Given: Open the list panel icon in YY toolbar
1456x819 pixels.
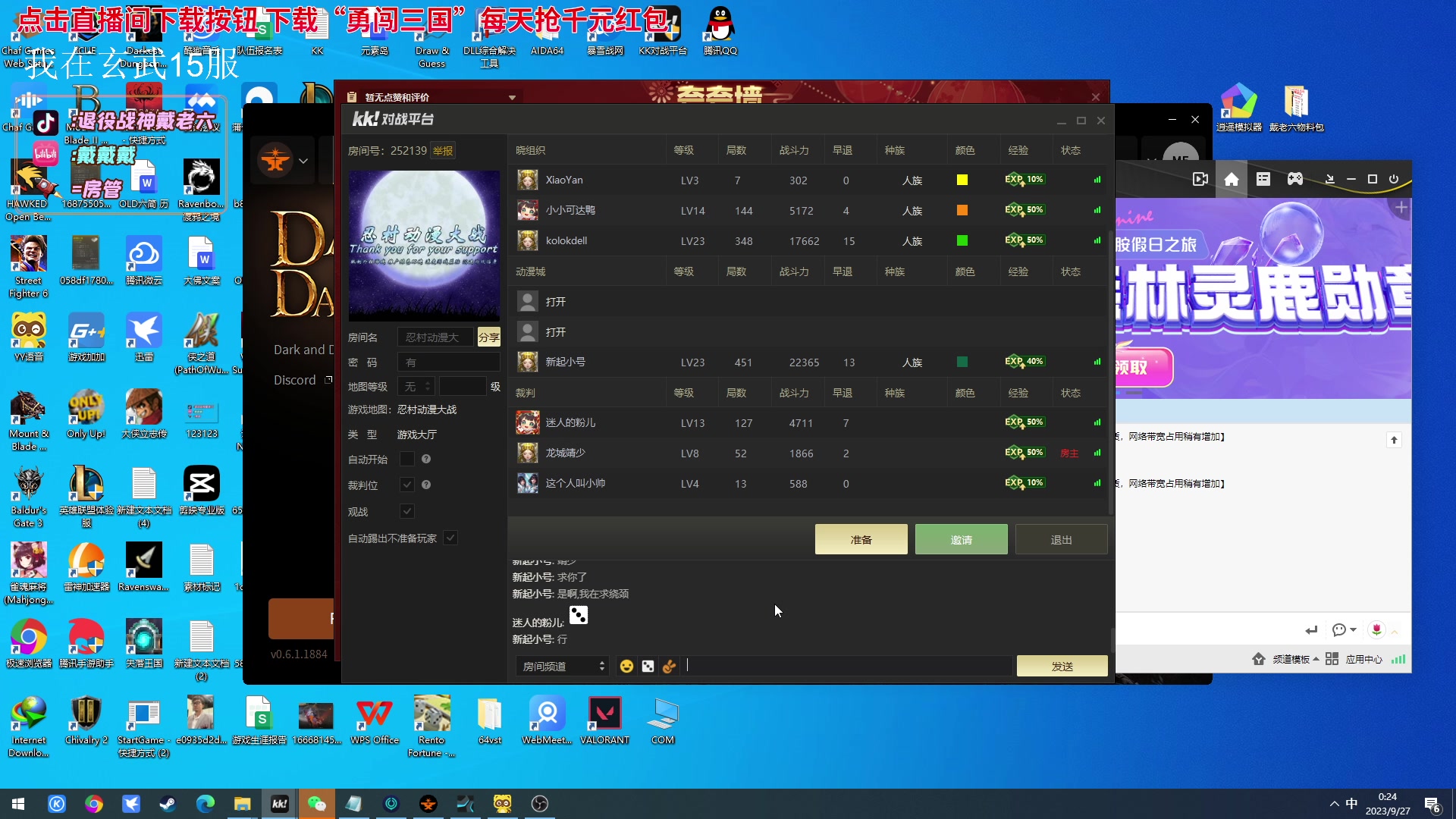Looking at the screenshot, I should coord(1263,179).
